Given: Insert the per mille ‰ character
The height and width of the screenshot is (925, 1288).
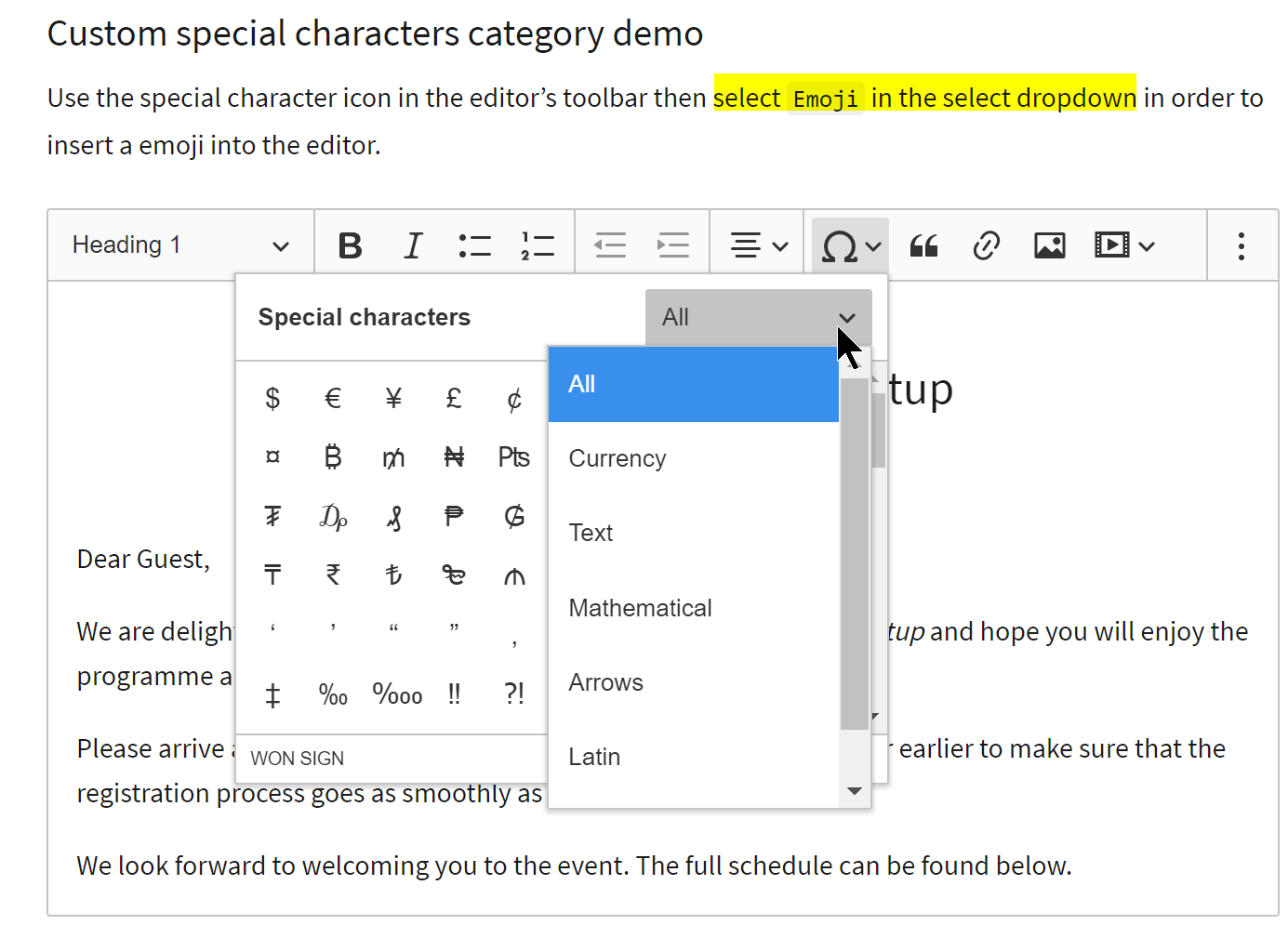Looking at the screenshot, I should pyautogui.click(x=333, y=694).
